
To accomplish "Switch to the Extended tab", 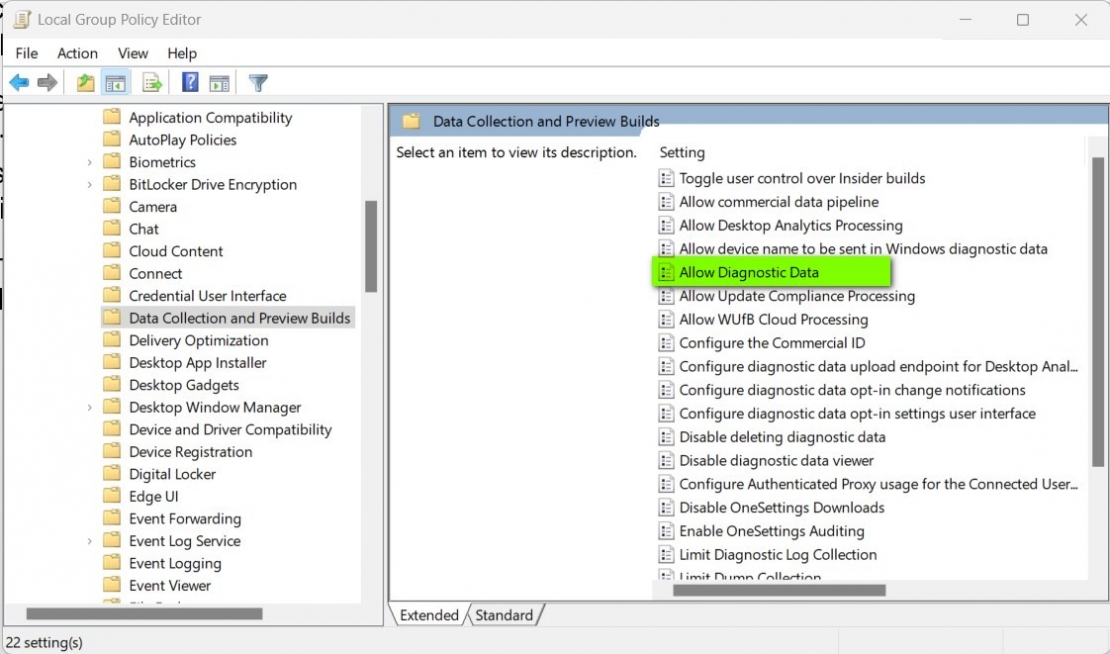I will pos(429,616).
